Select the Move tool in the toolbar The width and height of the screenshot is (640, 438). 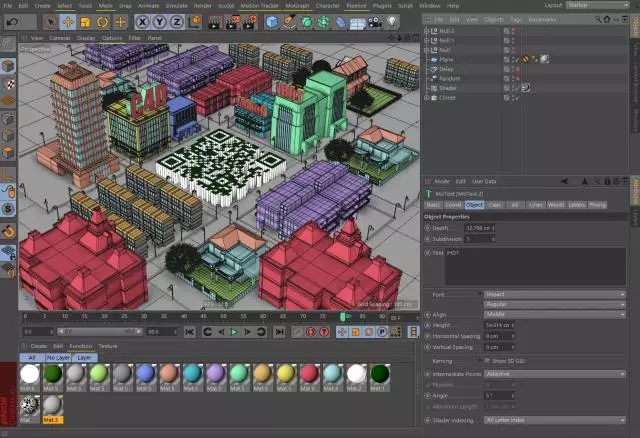pos(68,21)
